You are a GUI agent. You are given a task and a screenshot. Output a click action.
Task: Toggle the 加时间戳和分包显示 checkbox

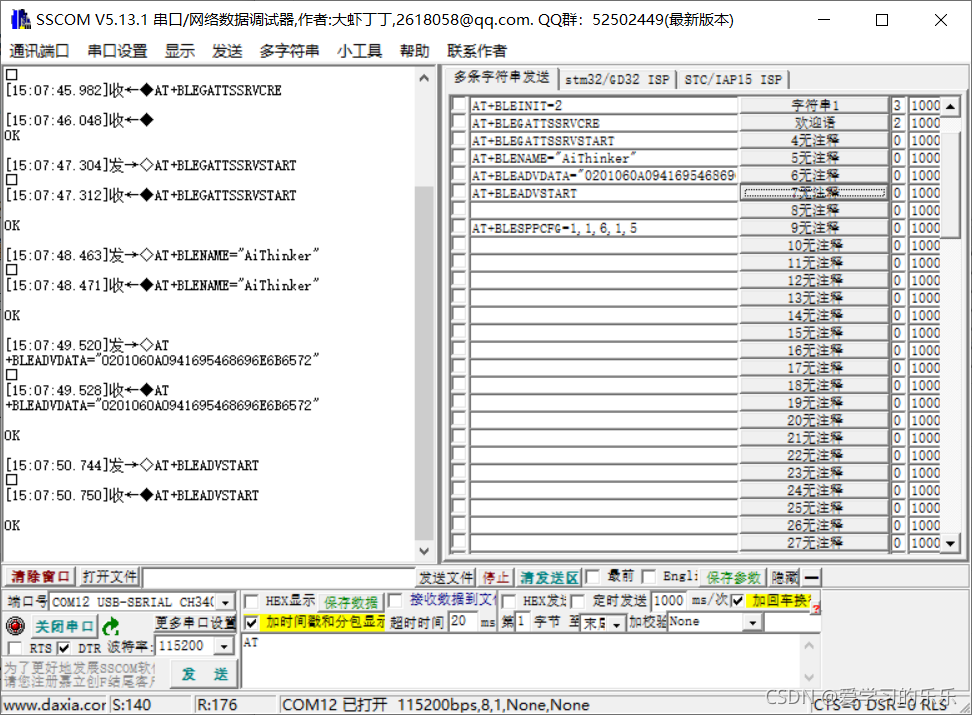[252, 622]
